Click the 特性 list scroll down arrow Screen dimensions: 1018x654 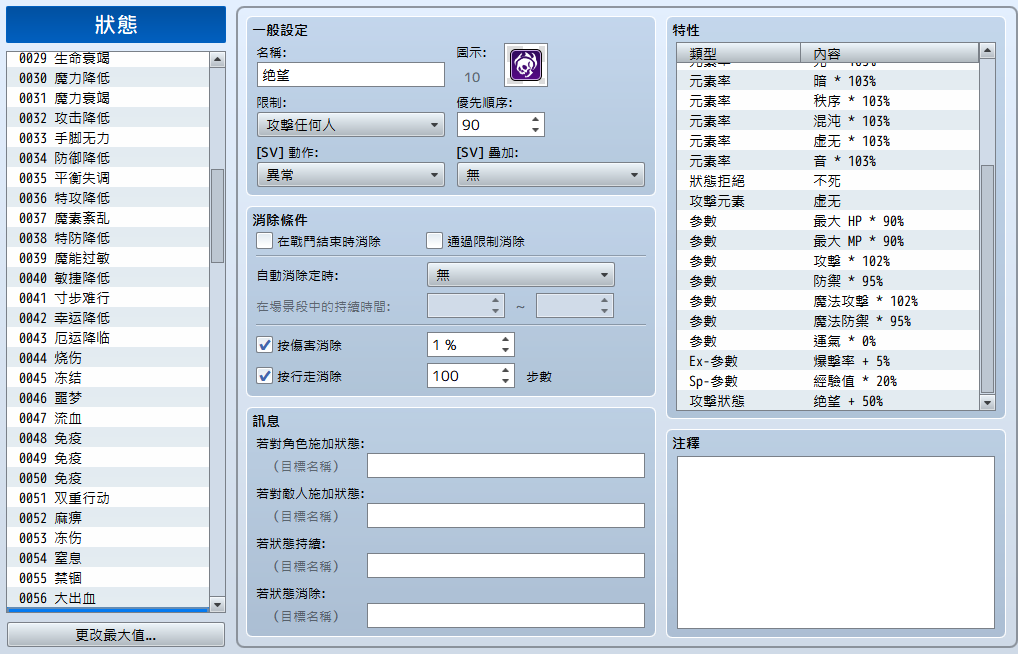987,403
